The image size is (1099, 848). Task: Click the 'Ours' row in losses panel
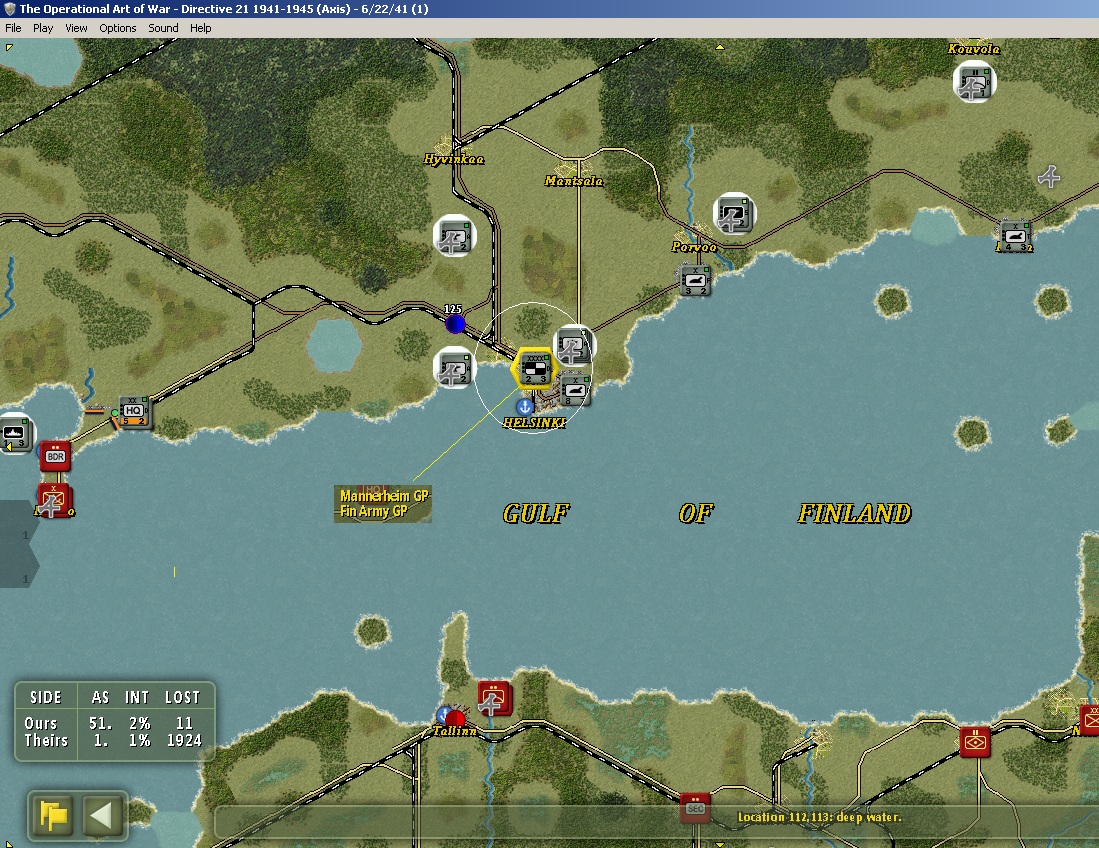[x=112, y=723]
